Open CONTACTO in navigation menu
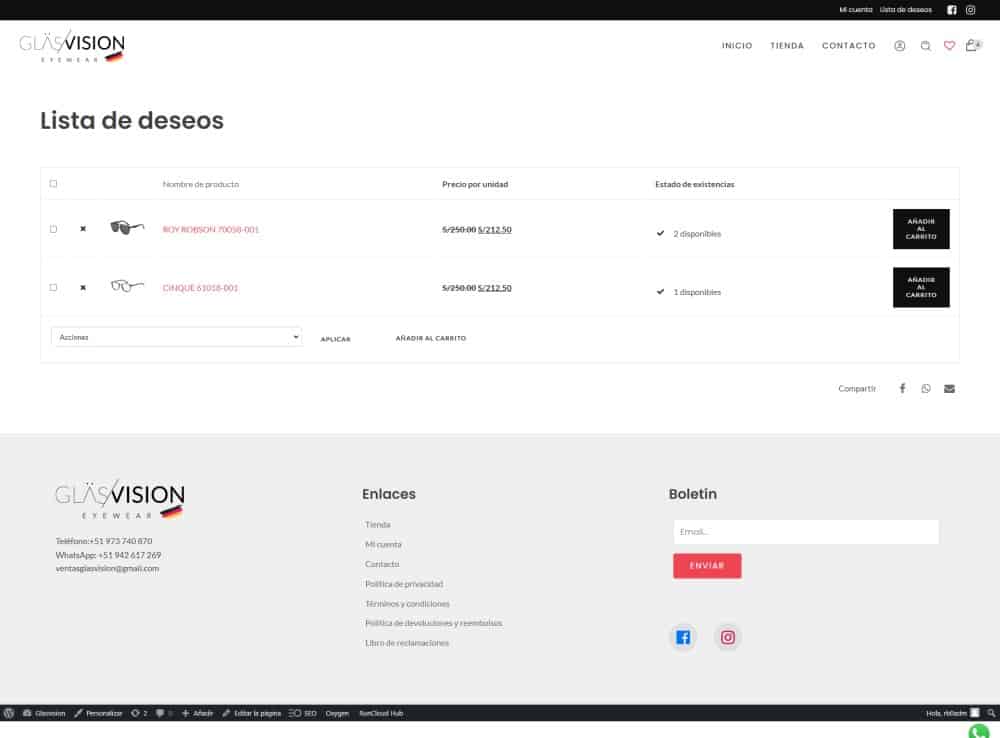1000x738 pixels. coord(848,46)
